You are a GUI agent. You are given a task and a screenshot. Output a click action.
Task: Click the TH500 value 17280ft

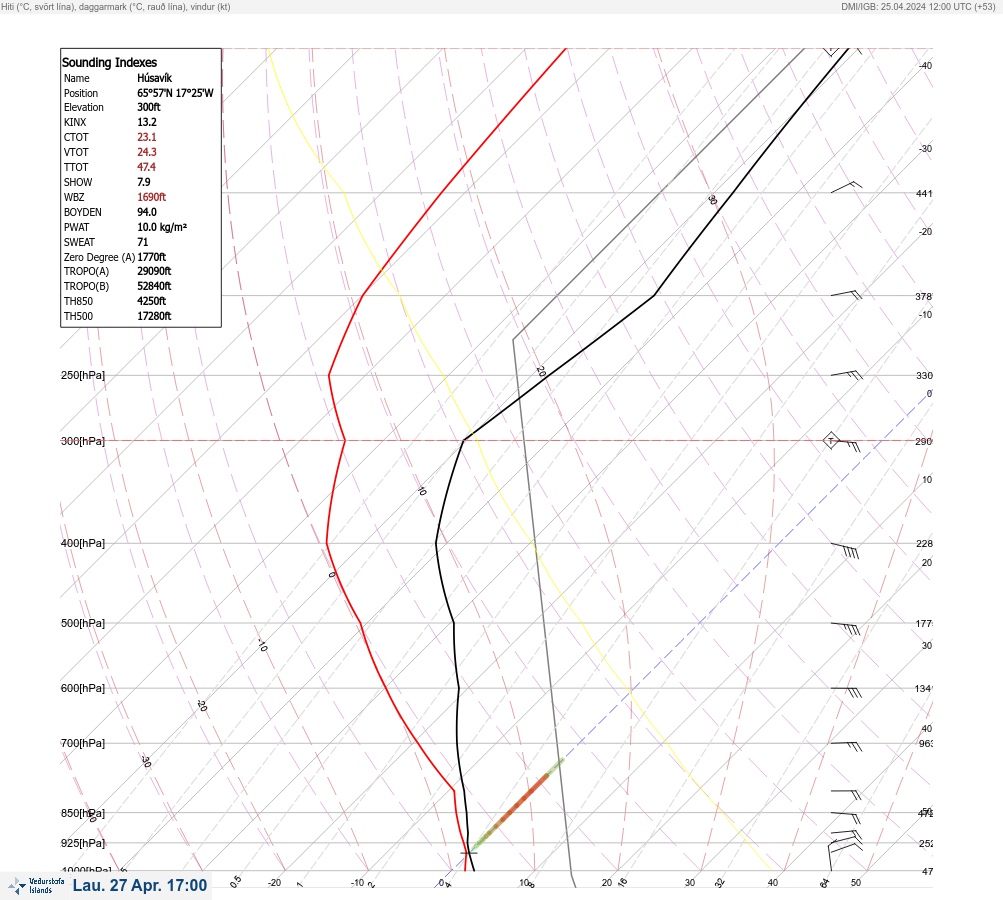coord(154,316)
